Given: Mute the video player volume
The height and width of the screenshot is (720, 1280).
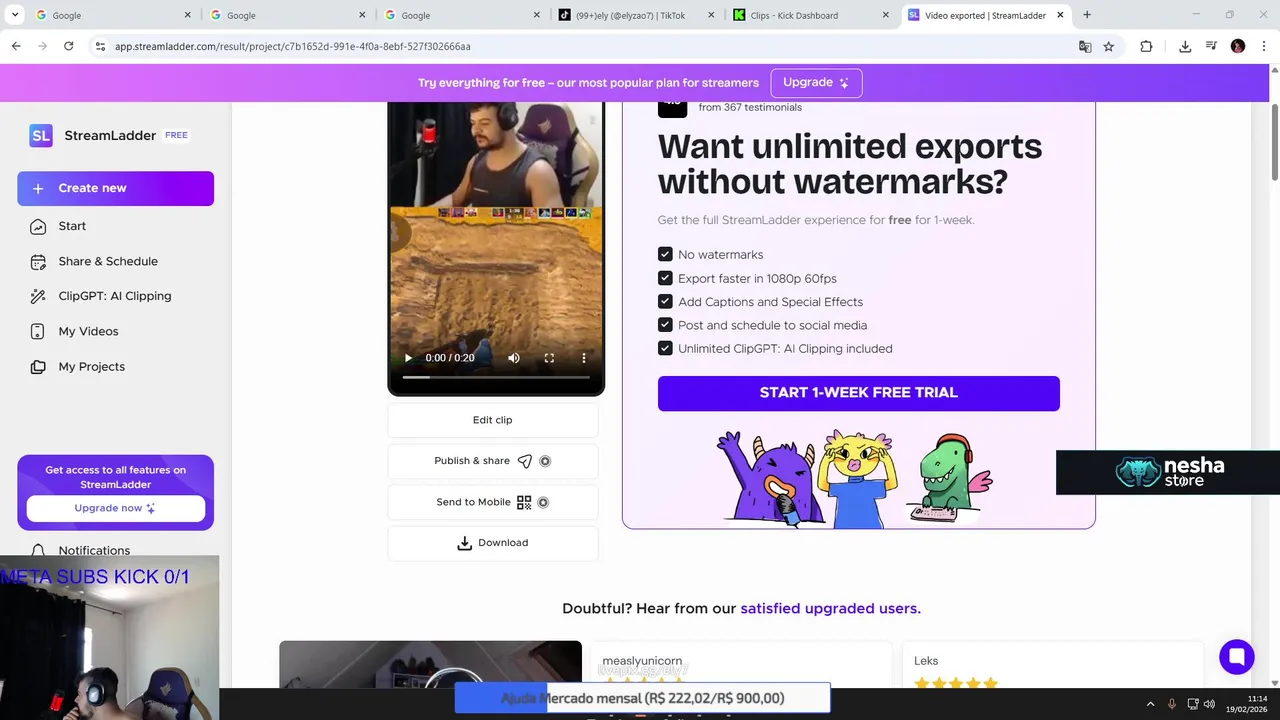Looking at the screenshot, I should pos(514,358).
